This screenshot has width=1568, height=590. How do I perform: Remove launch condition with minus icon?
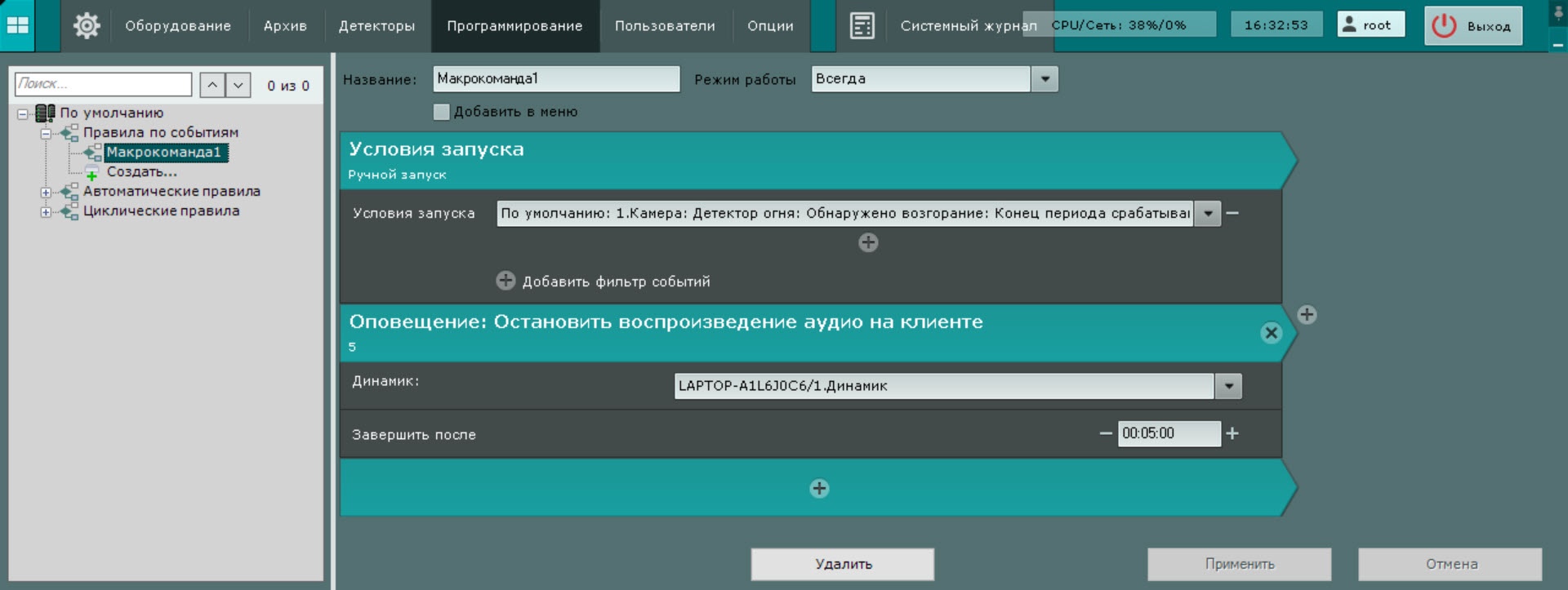1233,213
